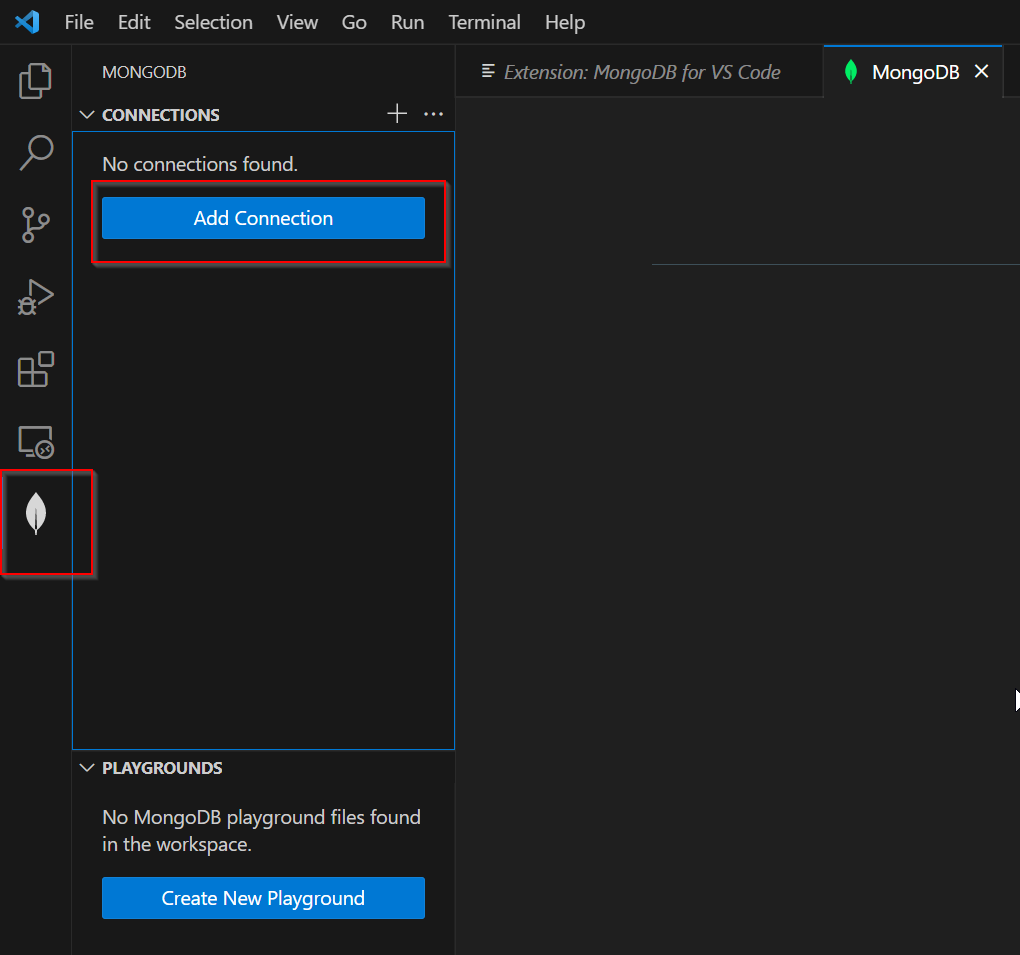
Task: Open the Search view icon
Action: point(35,153)
